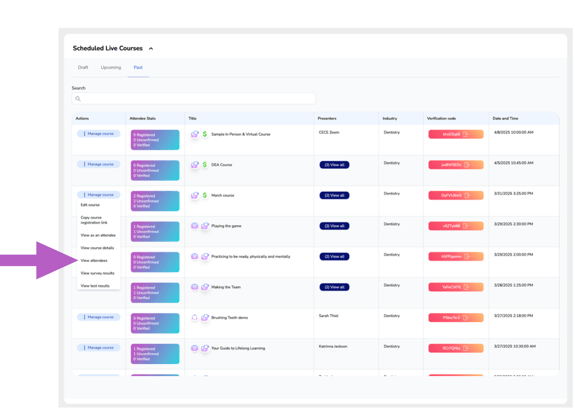The width and height of the screenshot is (575, 412).
Task: Choose Edit course in the dropdown menu
Action: tap(90, 205)
